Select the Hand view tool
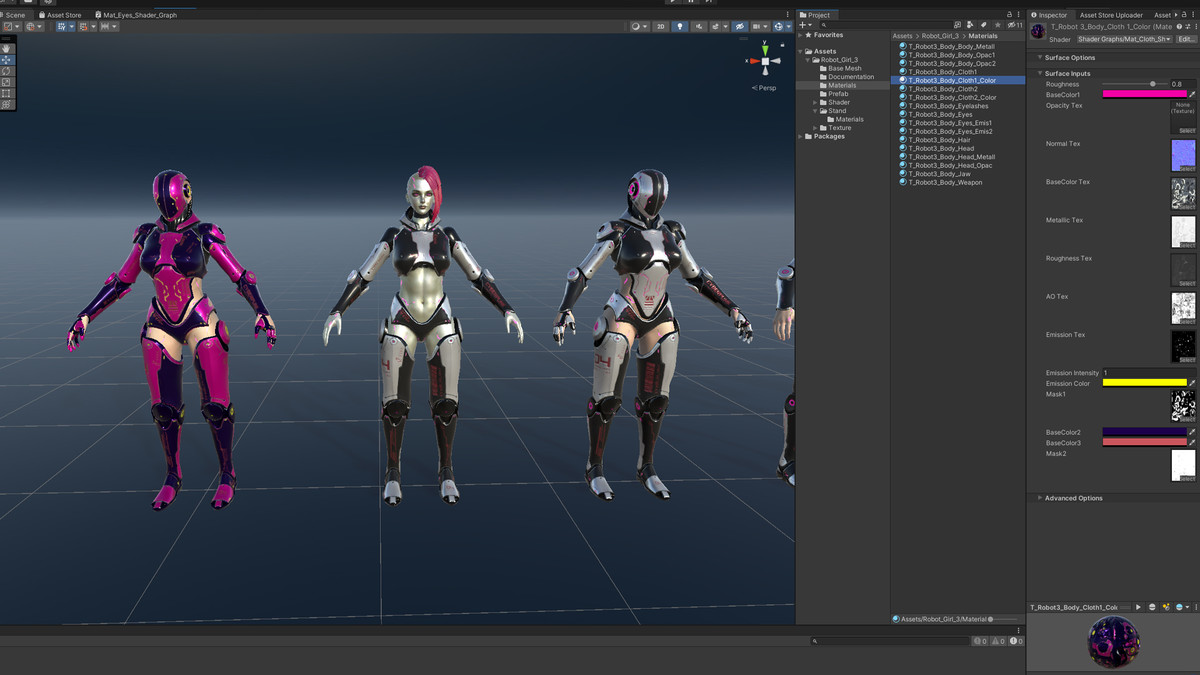 pyautogui.click(x=6, y=49)
